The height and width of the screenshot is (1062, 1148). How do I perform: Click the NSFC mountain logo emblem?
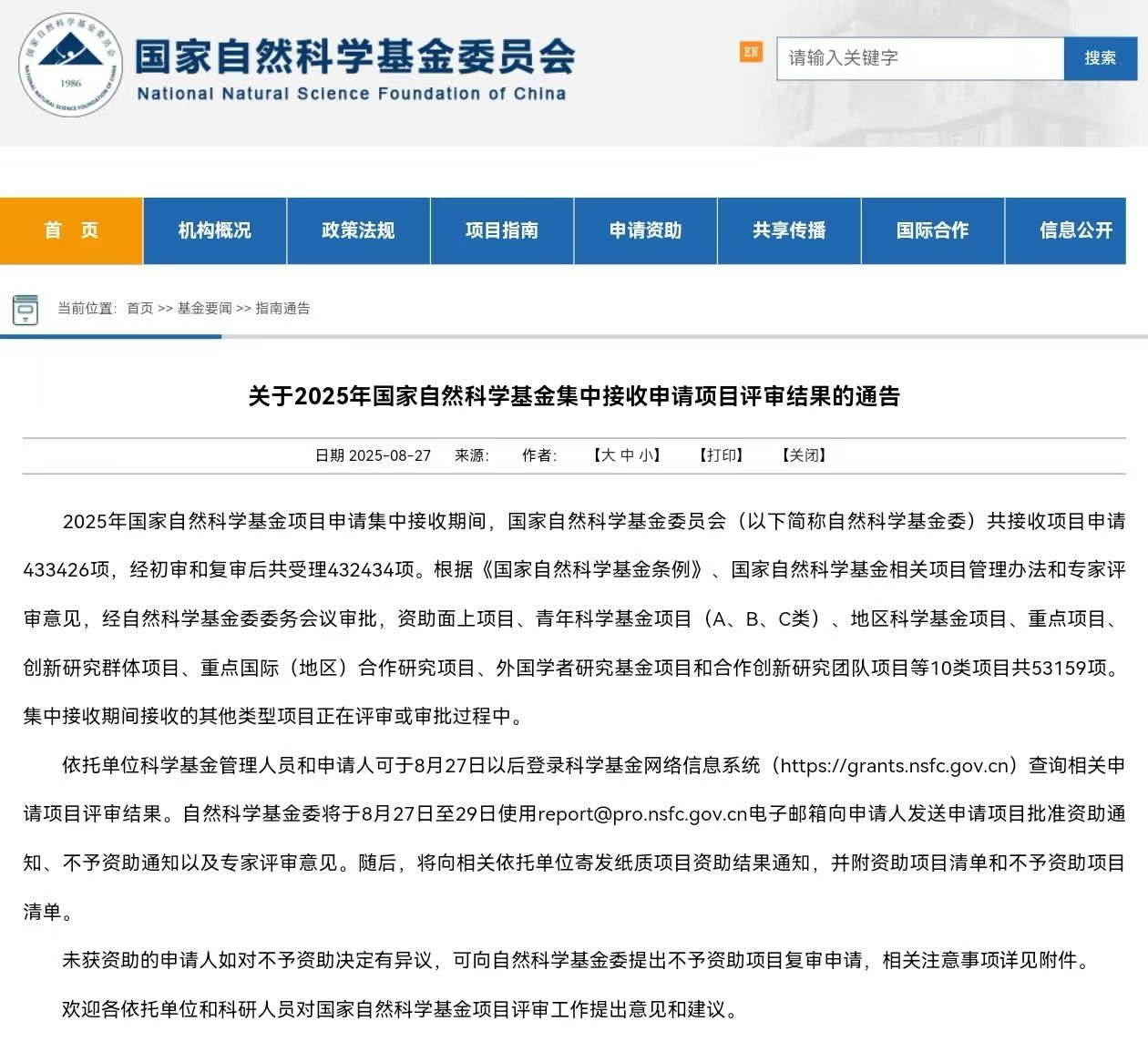pos(70,65)
